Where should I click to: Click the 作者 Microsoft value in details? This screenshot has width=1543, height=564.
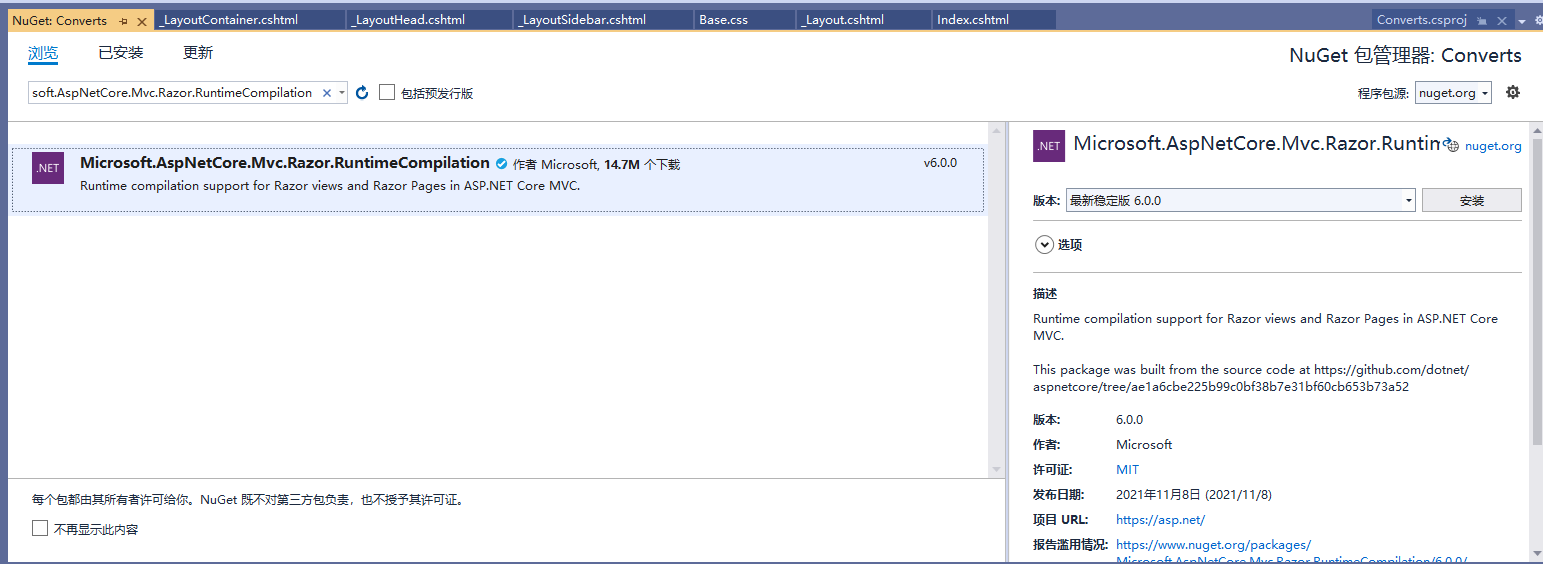(x=1144, y=445)
